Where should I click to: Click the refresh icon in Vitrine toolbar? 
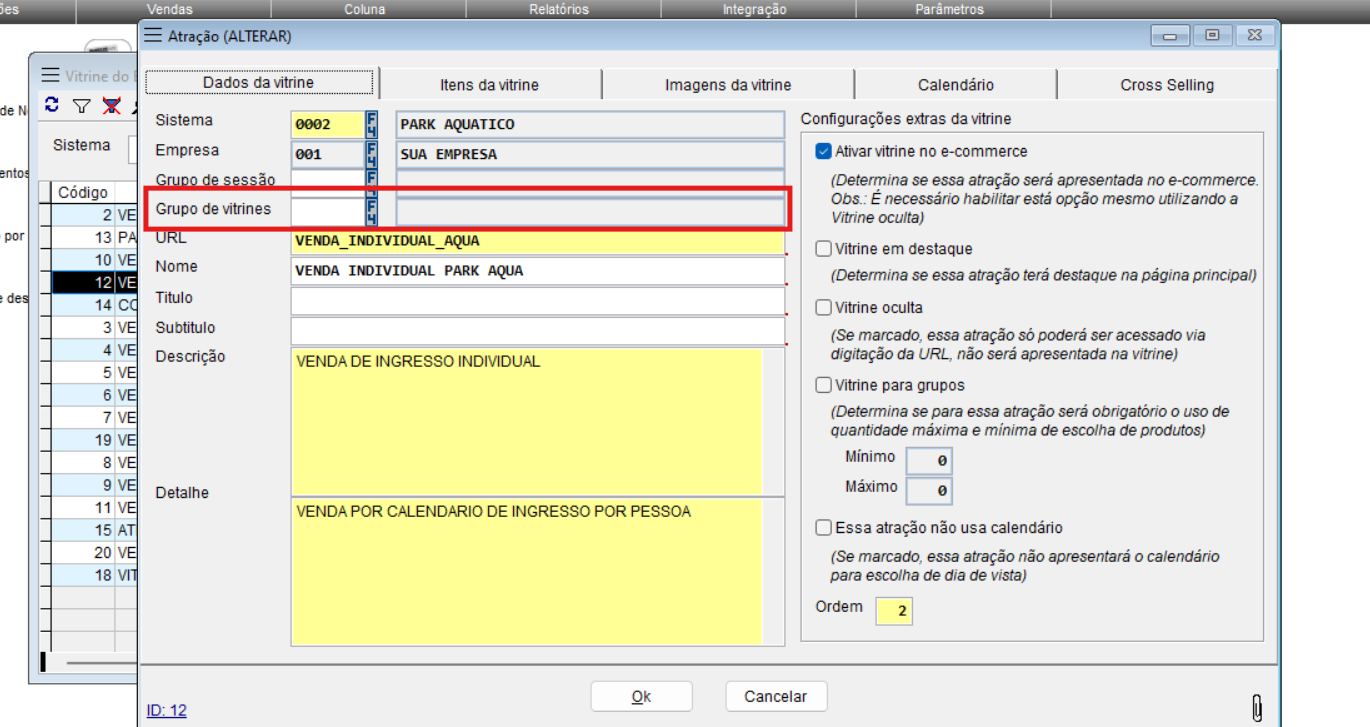pos(52,105)
